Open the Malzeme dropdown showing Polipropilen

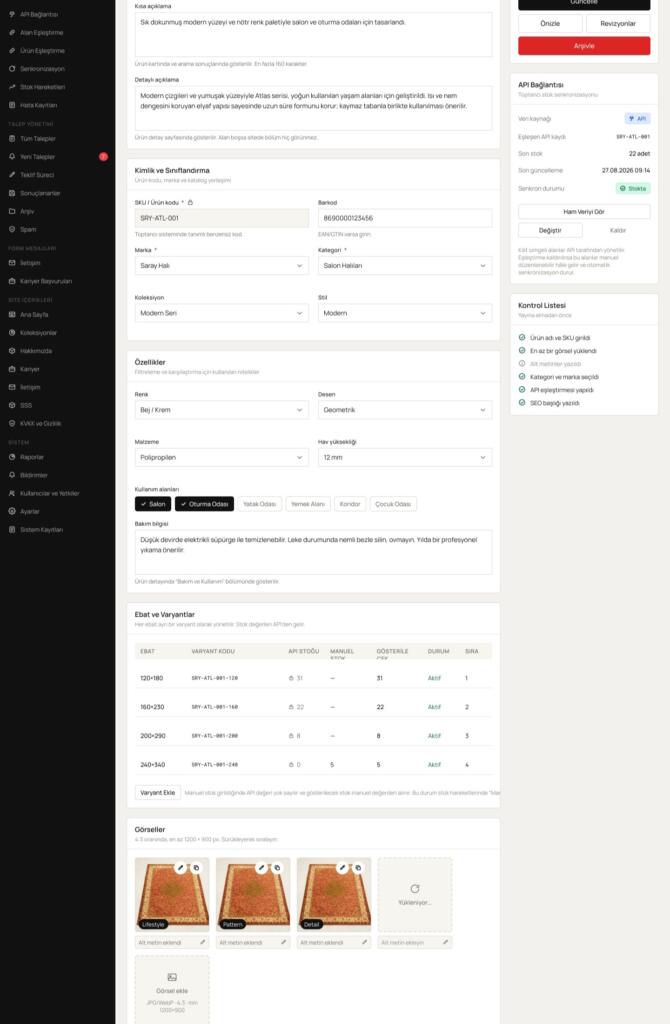(x=221, y=458)
